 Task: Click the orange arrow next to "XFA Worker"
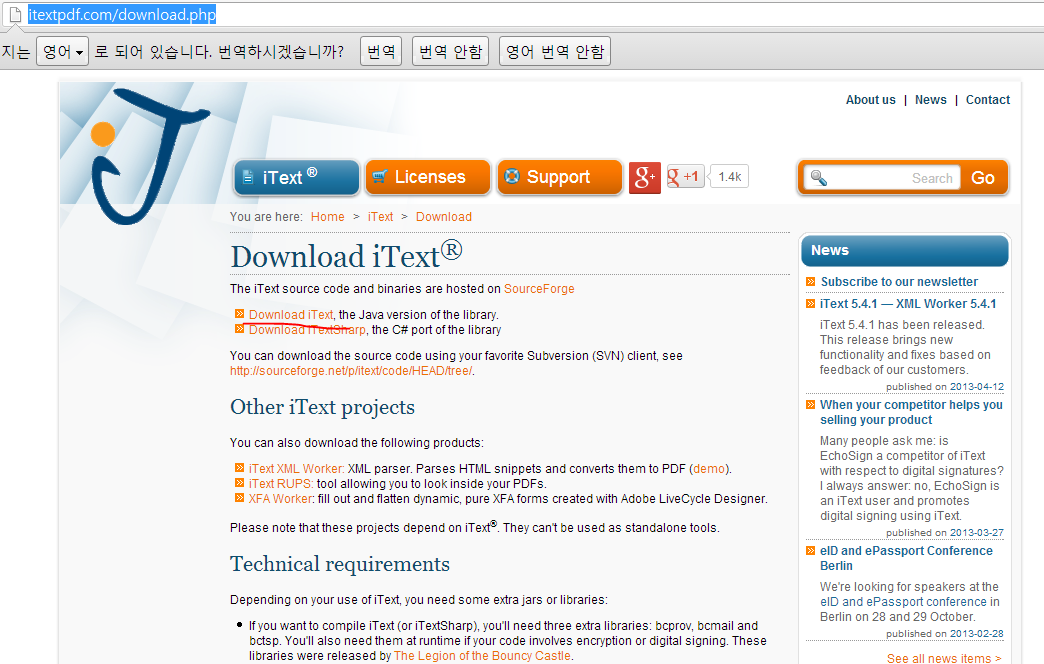(240, 498)
